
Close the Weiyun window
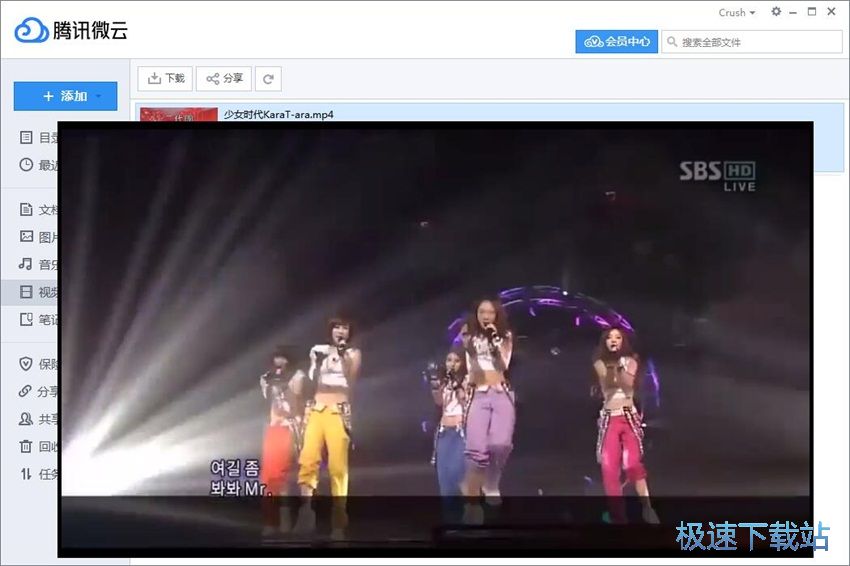[832, 11]
